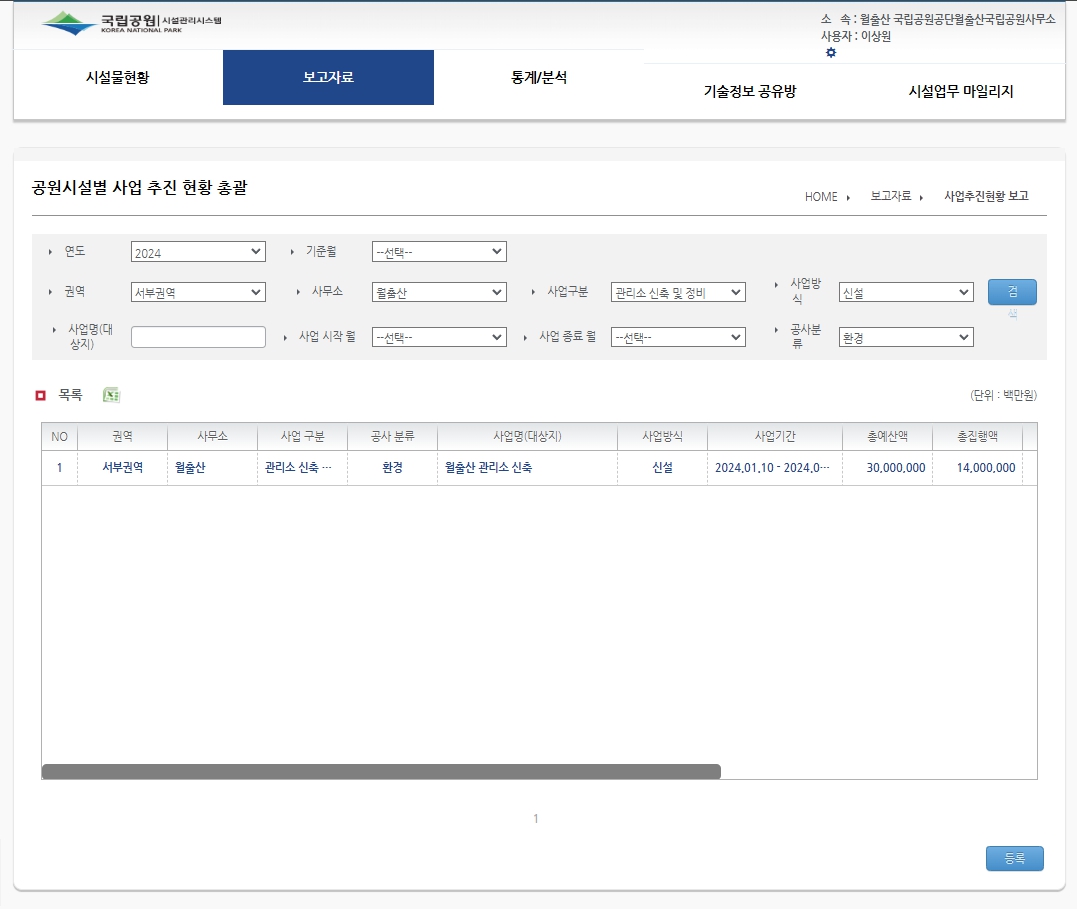Open the 사업방식 dropdown showing 신설
This screenshot has width=1077, height=909.
(x=906, y=292)
